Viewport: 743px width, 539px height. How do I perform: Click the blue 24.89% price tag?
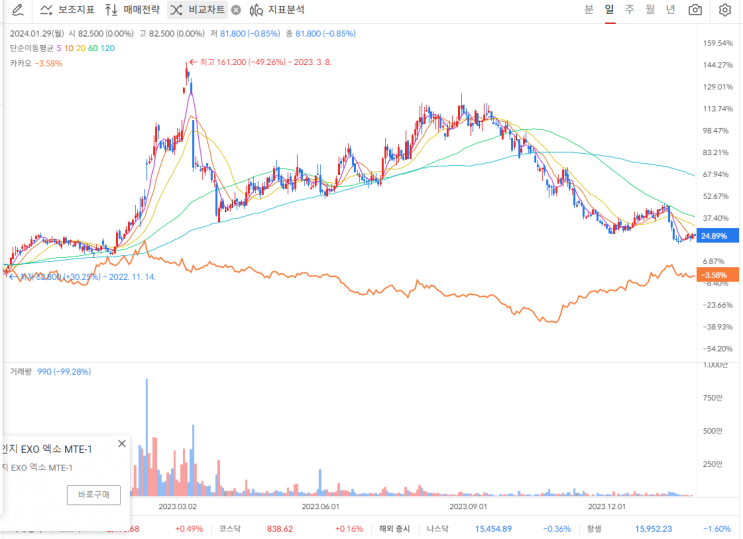point(717,236)
